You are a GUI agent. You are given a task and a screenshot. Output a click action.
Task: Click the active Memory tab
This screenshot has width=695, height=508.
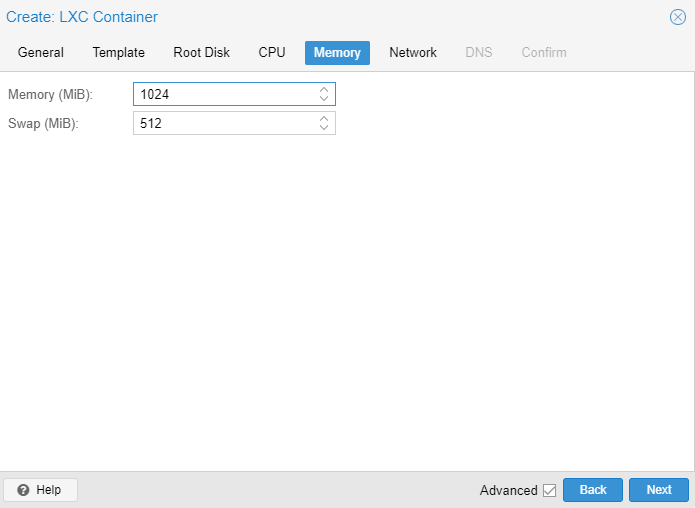[337, 53]
